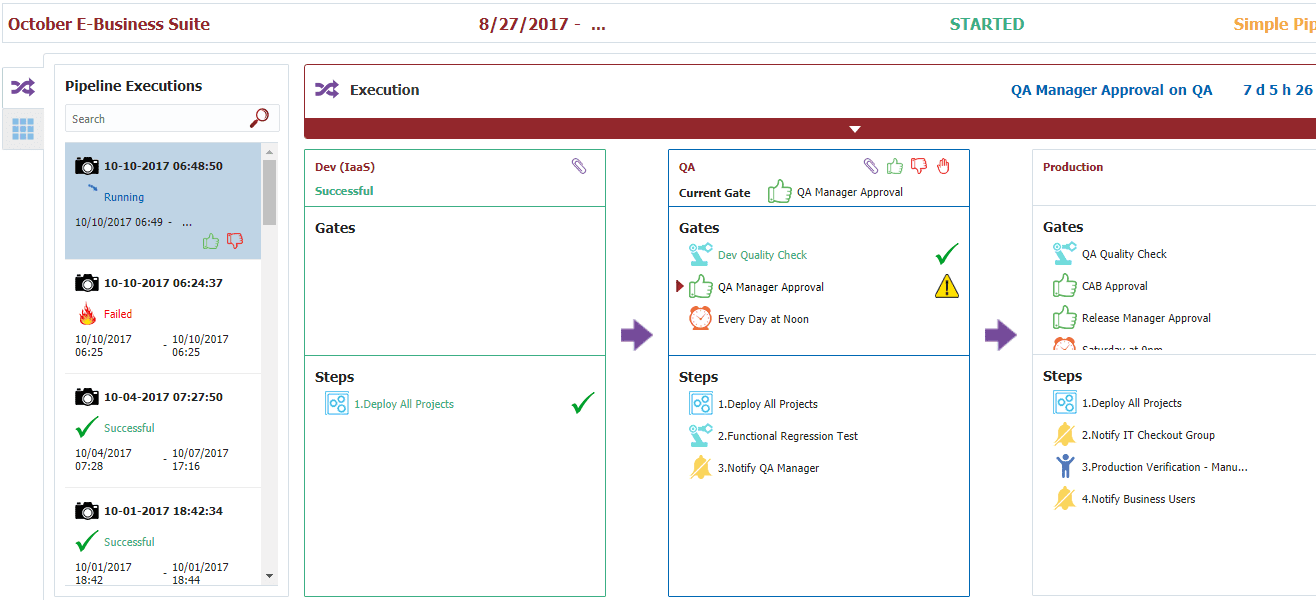Screen dimensions: 1316x600
Task: Click into the Pipeline Executions search field
Action: click(156, 119)
